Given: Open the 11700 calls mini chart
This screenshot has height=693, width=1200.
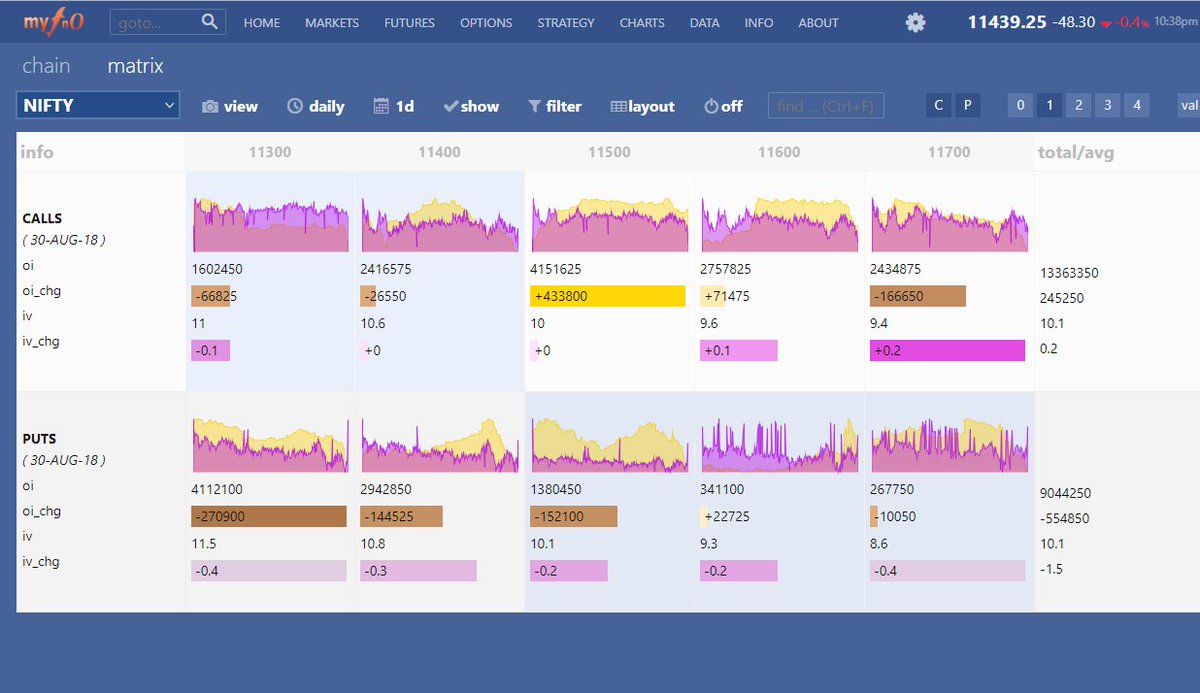Looking at the screenshot, I should [949, 222].
